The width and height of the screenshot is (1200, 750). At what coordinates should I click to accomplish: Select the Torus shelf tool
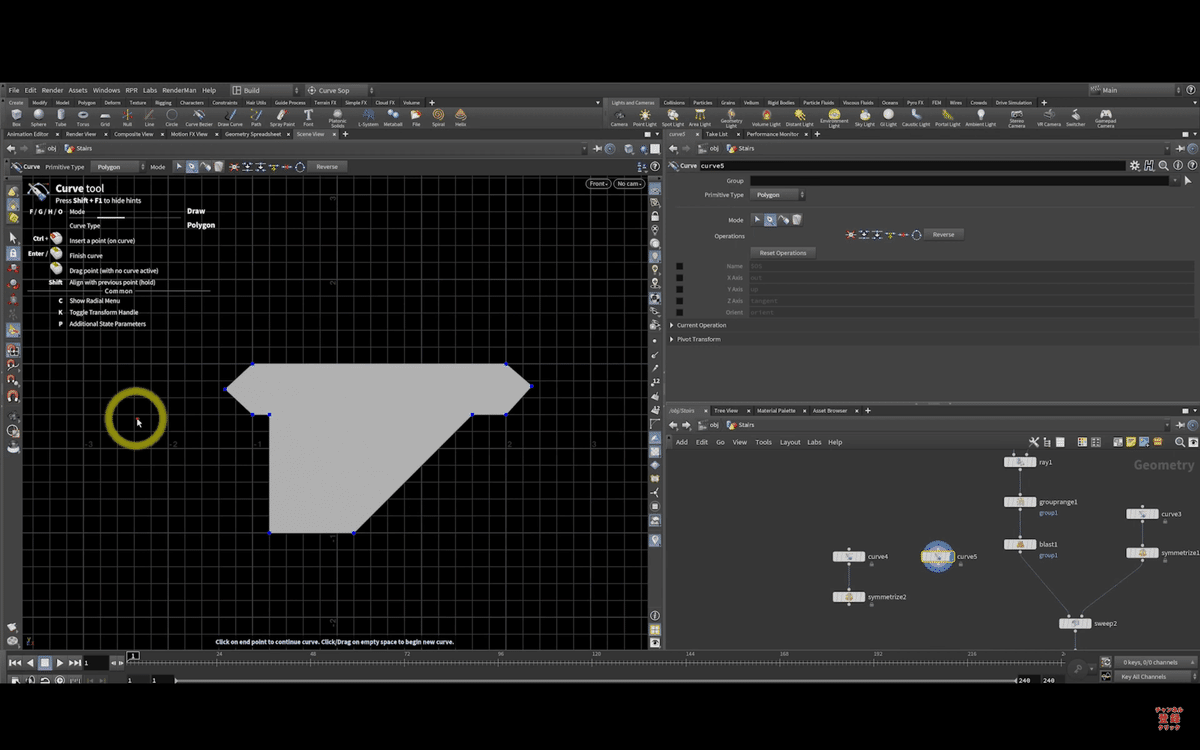[83, 118]
